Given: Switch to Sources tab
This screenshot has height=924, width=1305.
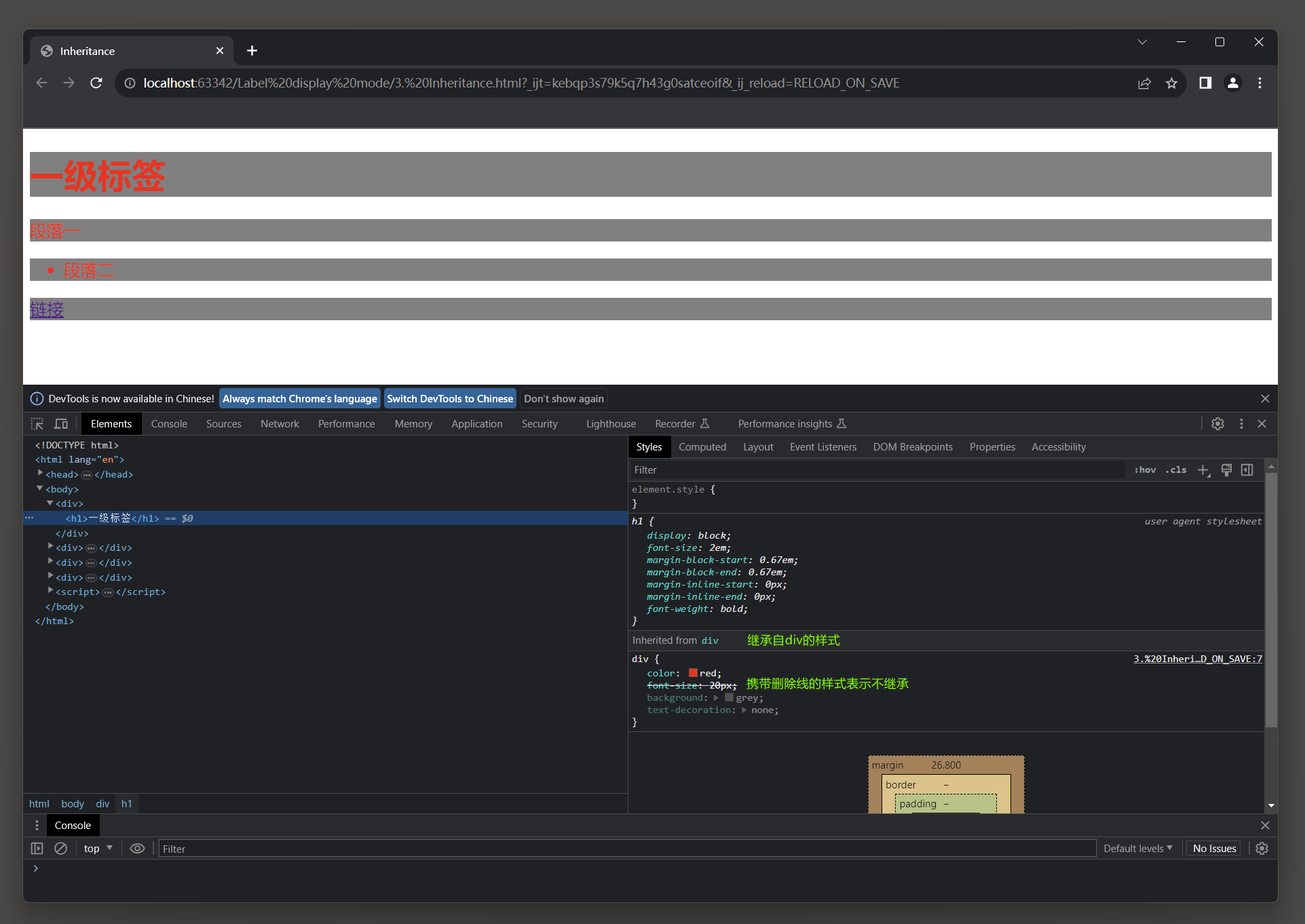Looking at the screenshot, I should click(x=224, y=424).
